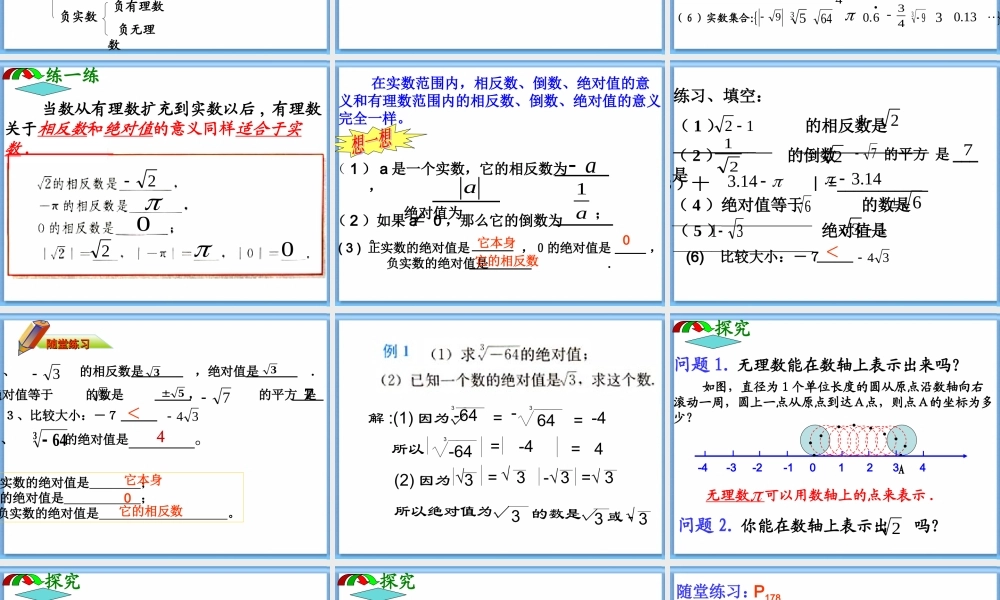
Task: Click the number line diagram with rolling circles
Action: coord(832,448)
